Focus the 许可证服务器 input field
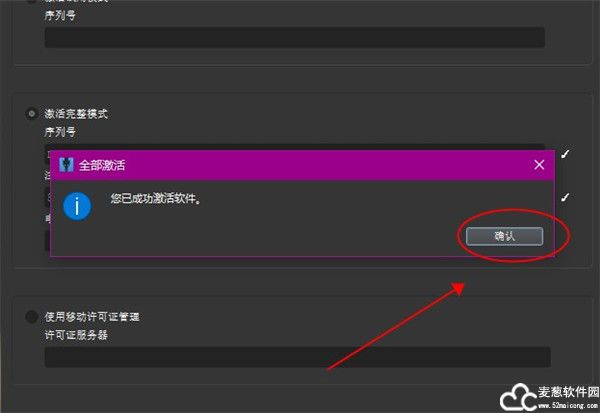600x413 pixels. coord(297,357)
